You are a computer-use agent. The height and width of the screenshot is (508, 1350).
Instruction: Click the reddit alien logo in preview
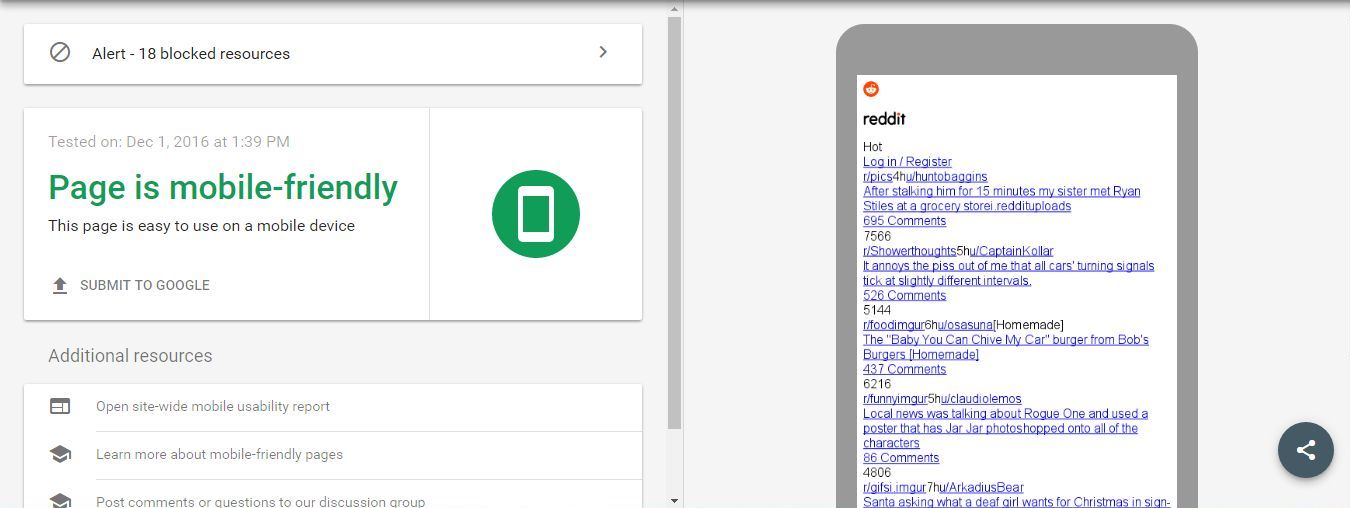click(x=871, y=89)
